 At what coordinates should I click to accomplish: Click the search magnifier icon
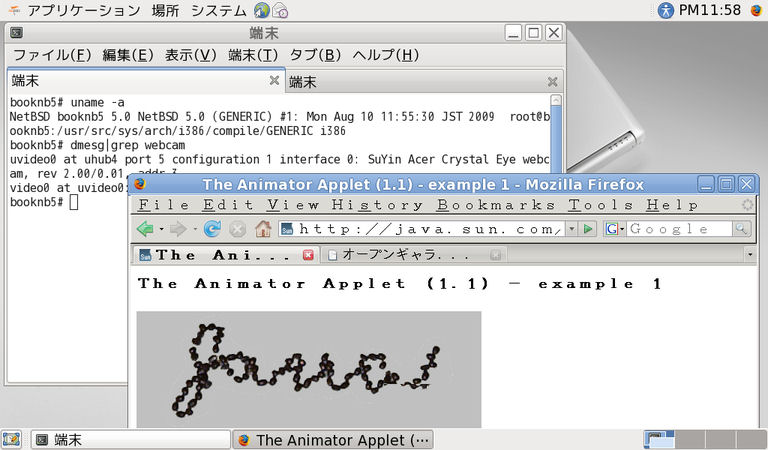(741, 229)
